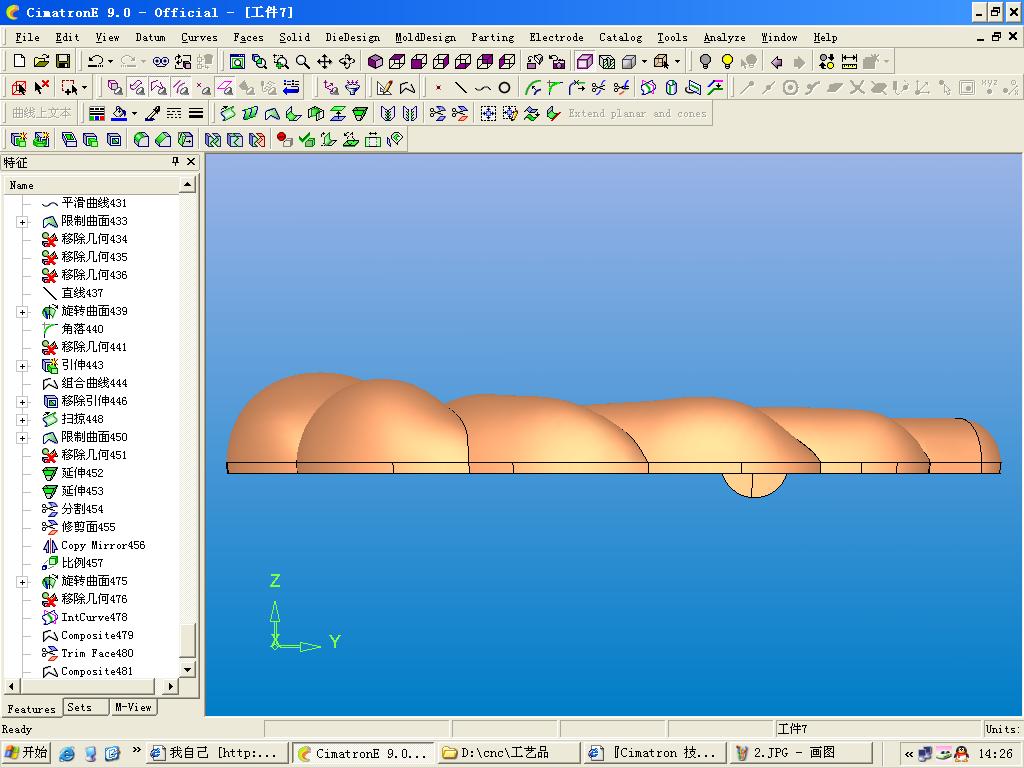This screenshot has height=768, width=1024.
Task: Open the Analyze menu
Action: pyautogui.click(x=724, y=37)
